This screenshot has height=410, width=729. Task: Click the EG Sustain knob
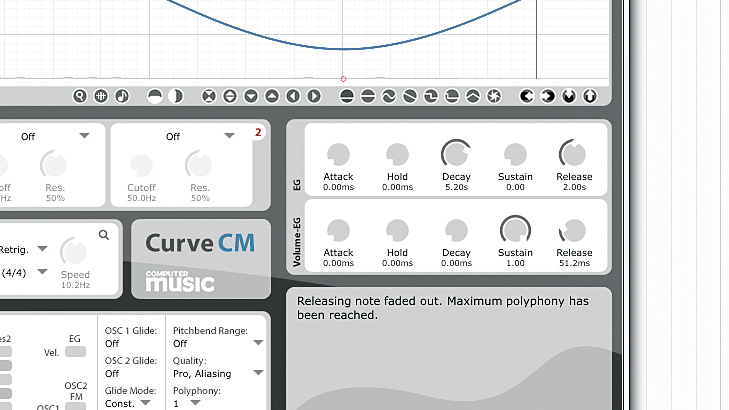tap(515, 154)
